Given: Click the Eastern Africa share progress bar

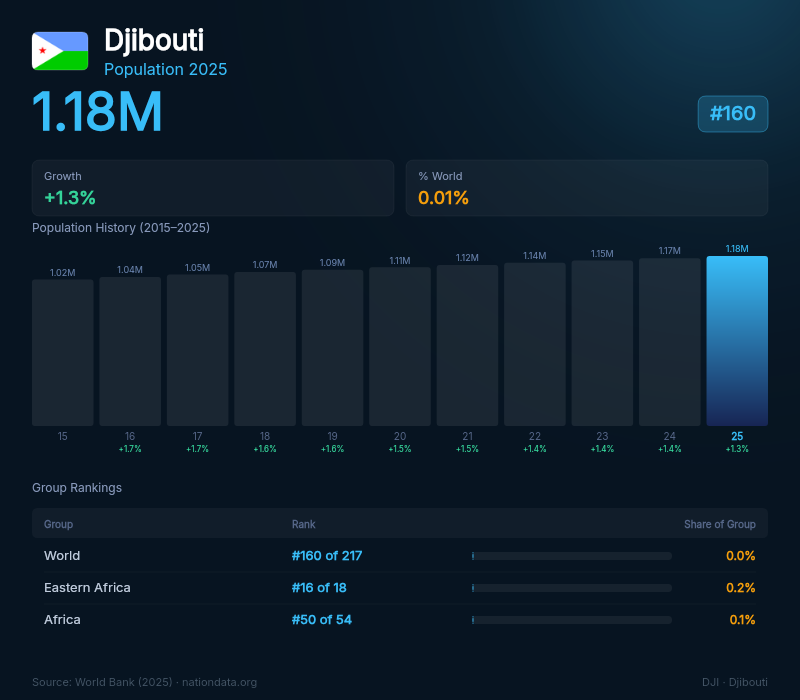Looking at the screenshot, I should click(x=572, y=588).
